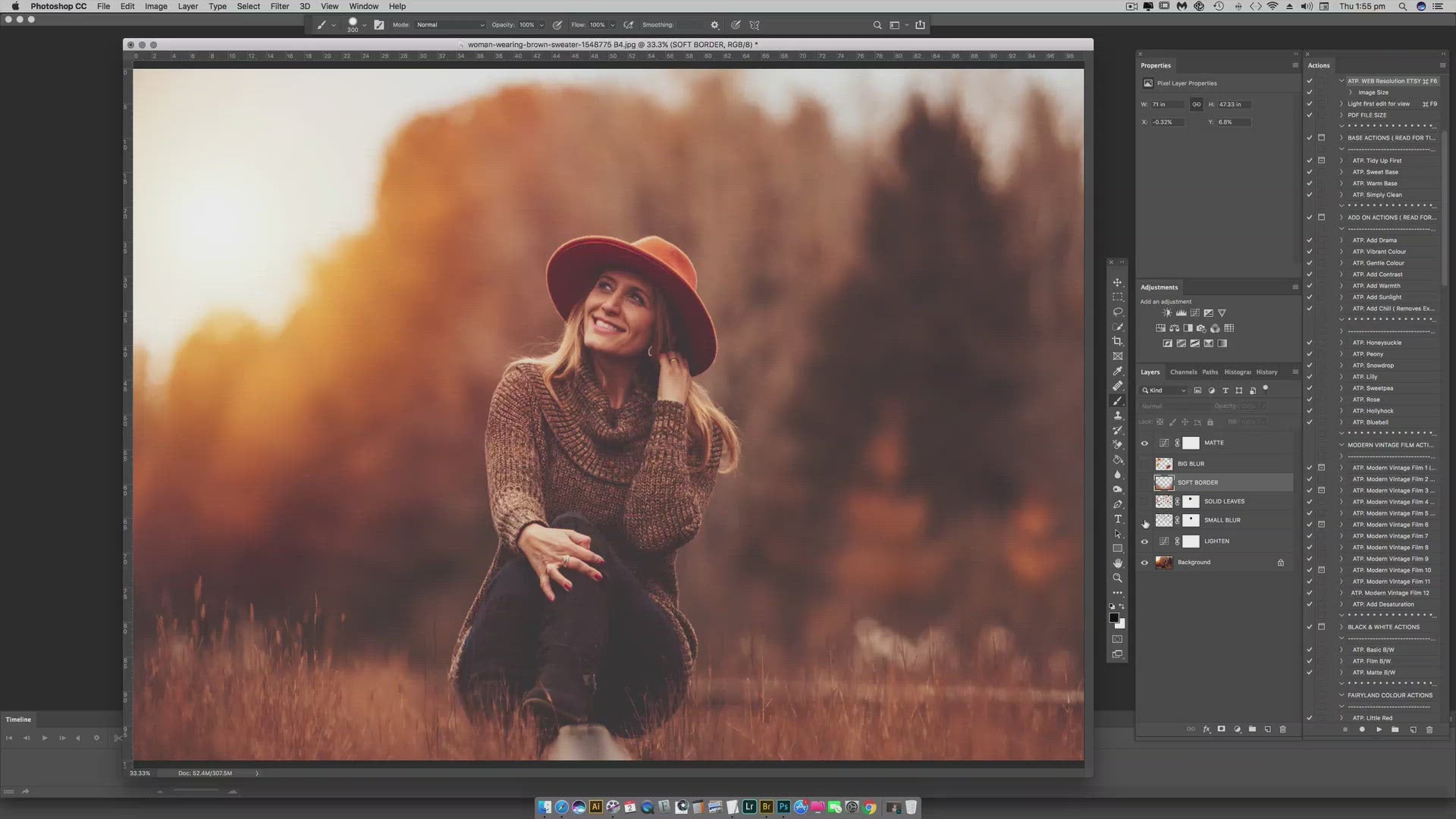Select the Crop tool

pos(1117,341)
